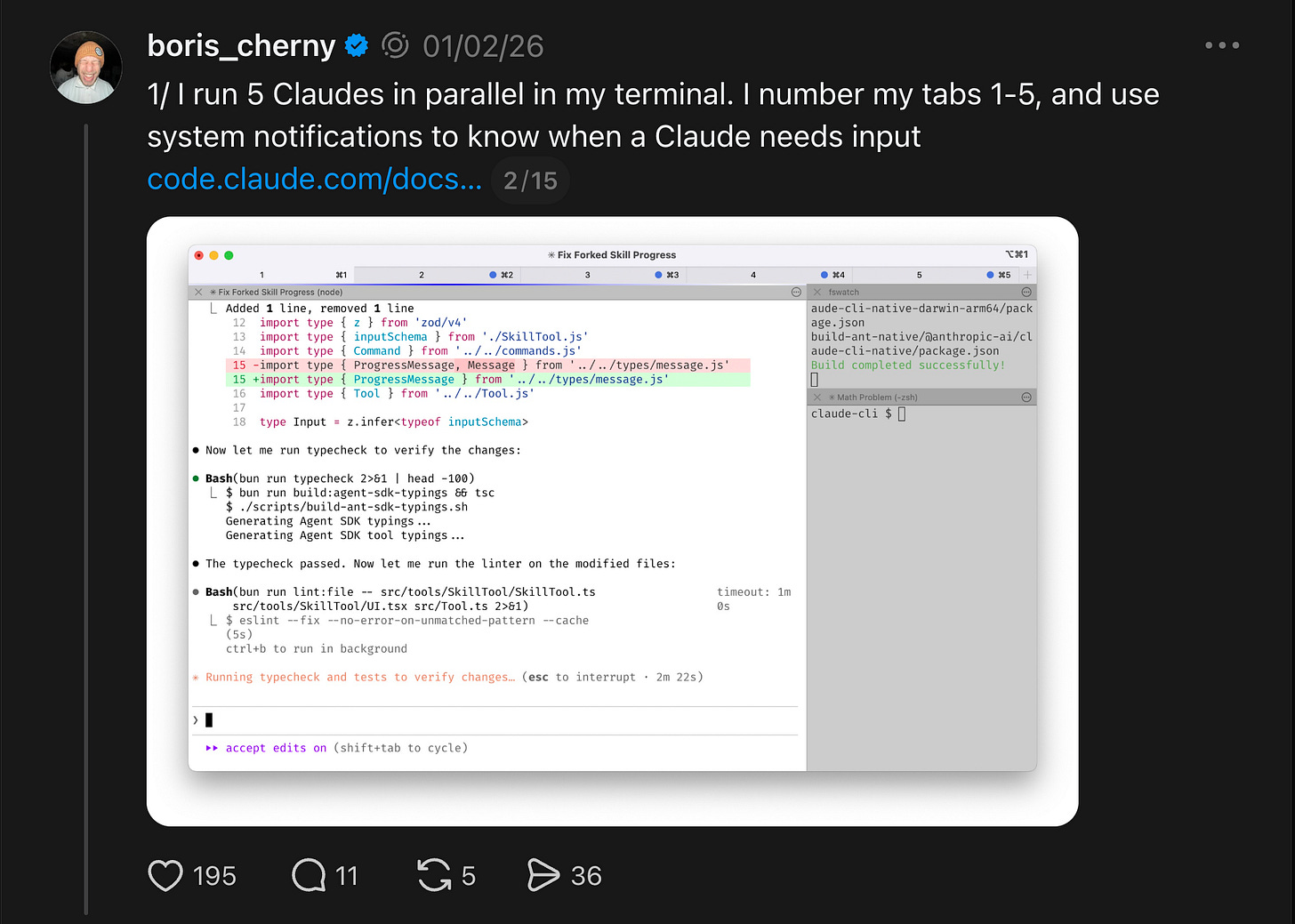Click the green added import line 15
The height and width of the screenshot is (924, 1295).
[x=488, y=380]
